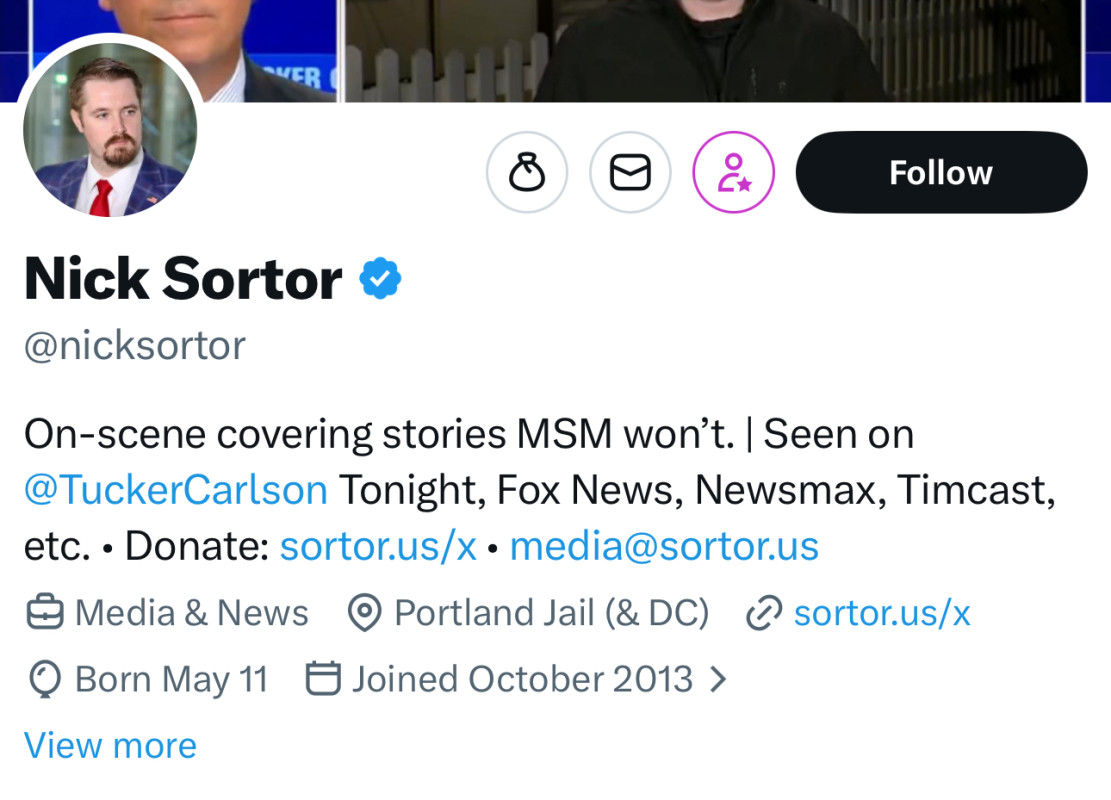Image resolution: width=1111 pixels, height=800 pixels.
Task: Click the briefcase icon beside Media & News
Action: tap(45, 613)
